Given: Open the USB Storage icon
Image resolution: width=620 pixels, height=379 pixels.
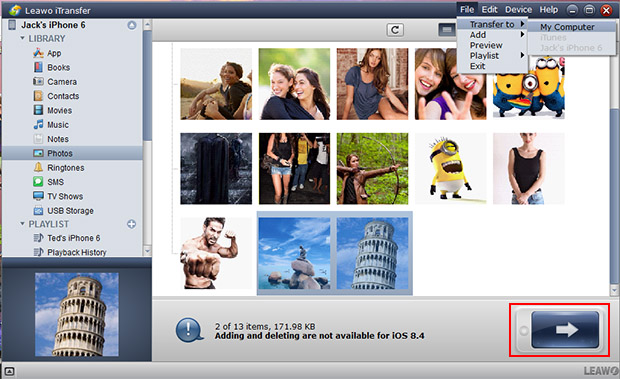Looking at the screenshot, I should pos(38,210).
